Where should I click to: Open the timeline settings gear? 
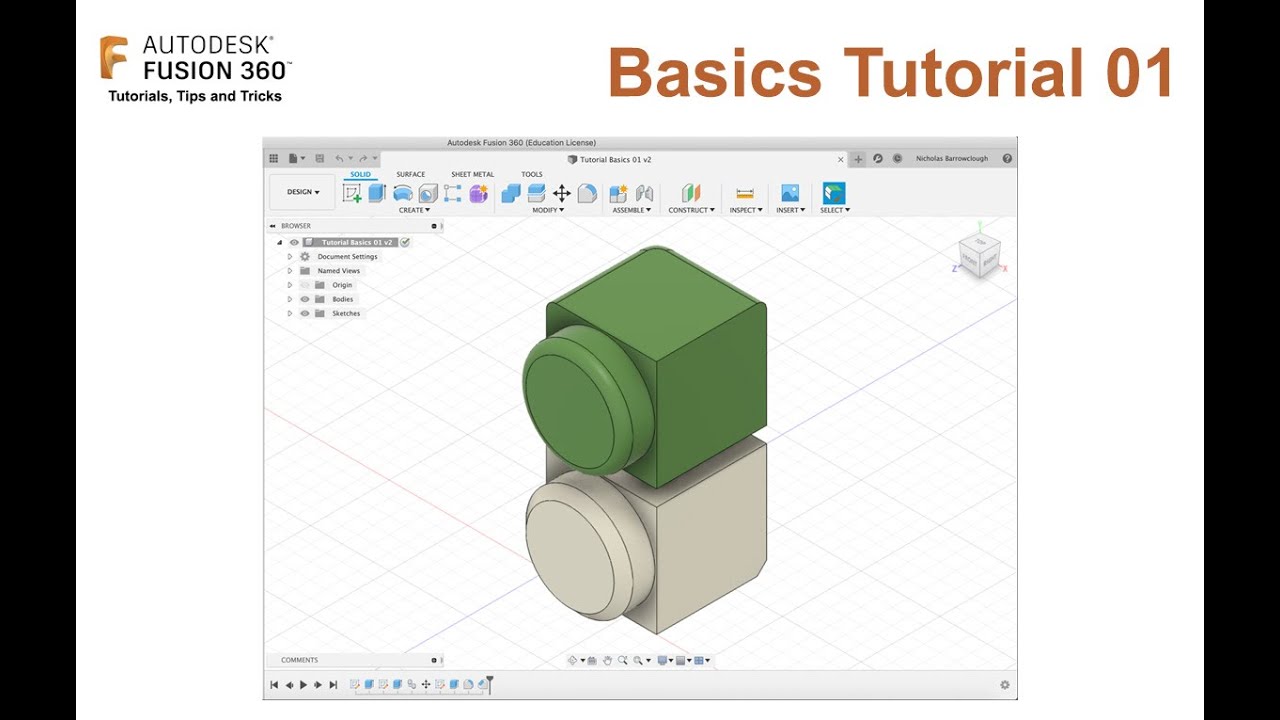1005,685
